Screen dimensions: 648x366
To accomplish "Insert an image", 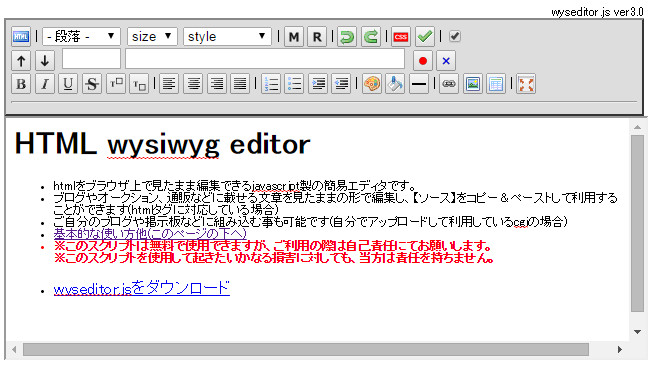I will coord(473,84).
